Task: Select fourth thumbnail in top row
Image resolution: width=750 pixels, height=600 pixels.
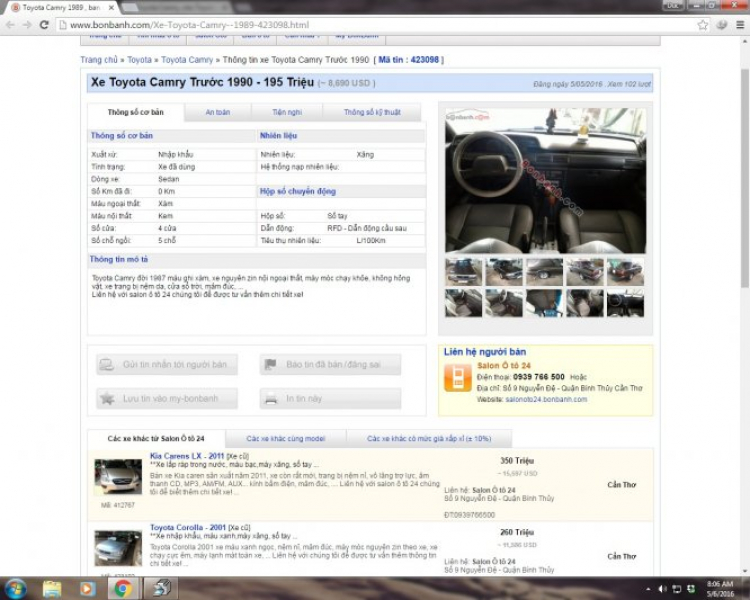Action: point(585,272)
